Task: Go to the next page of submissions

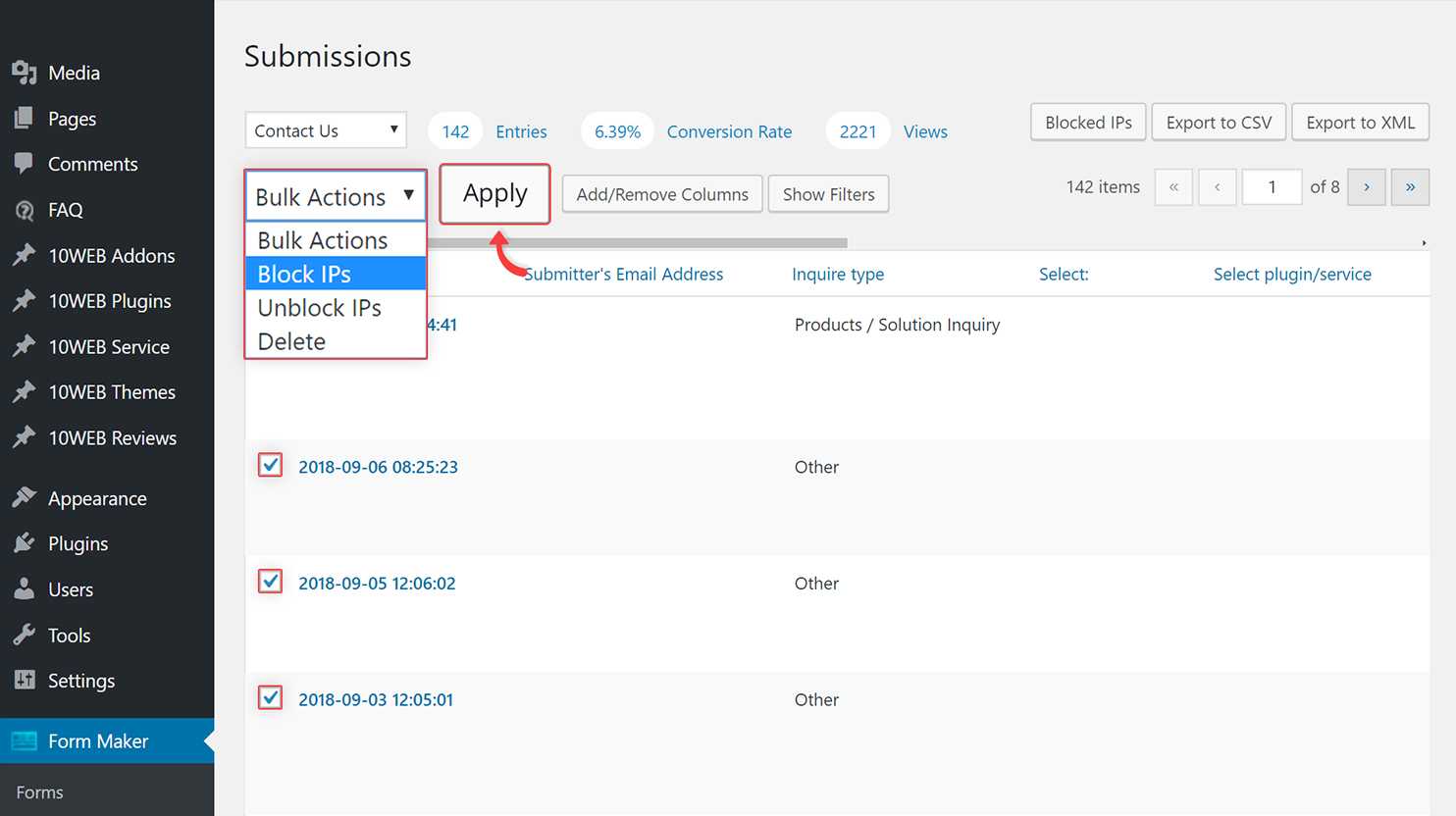Action: click(1367, 186)
